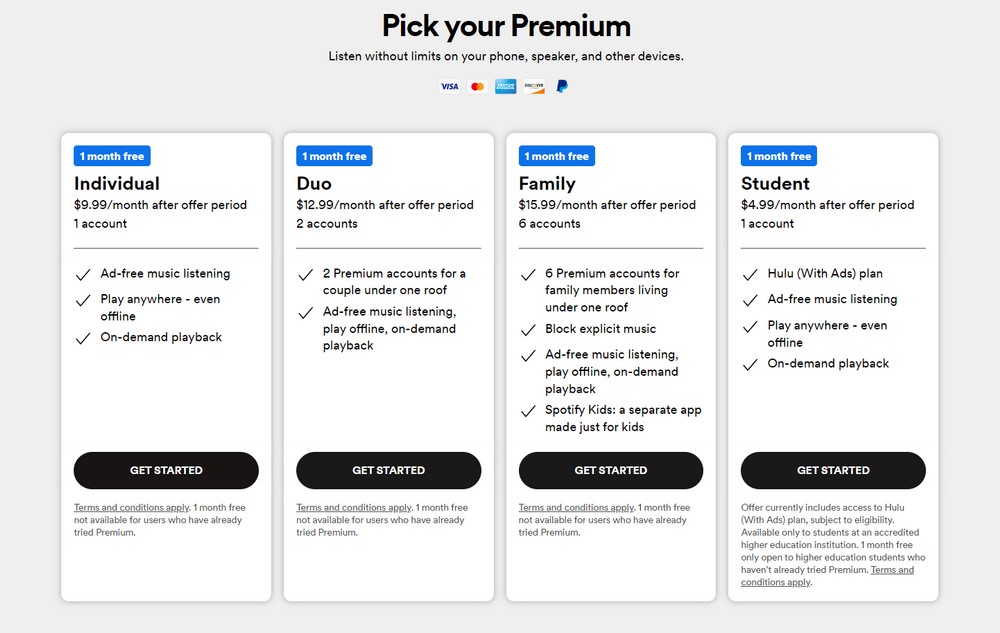
Task: Open Terms and conditions link under Individual plan
Action: 130,507
